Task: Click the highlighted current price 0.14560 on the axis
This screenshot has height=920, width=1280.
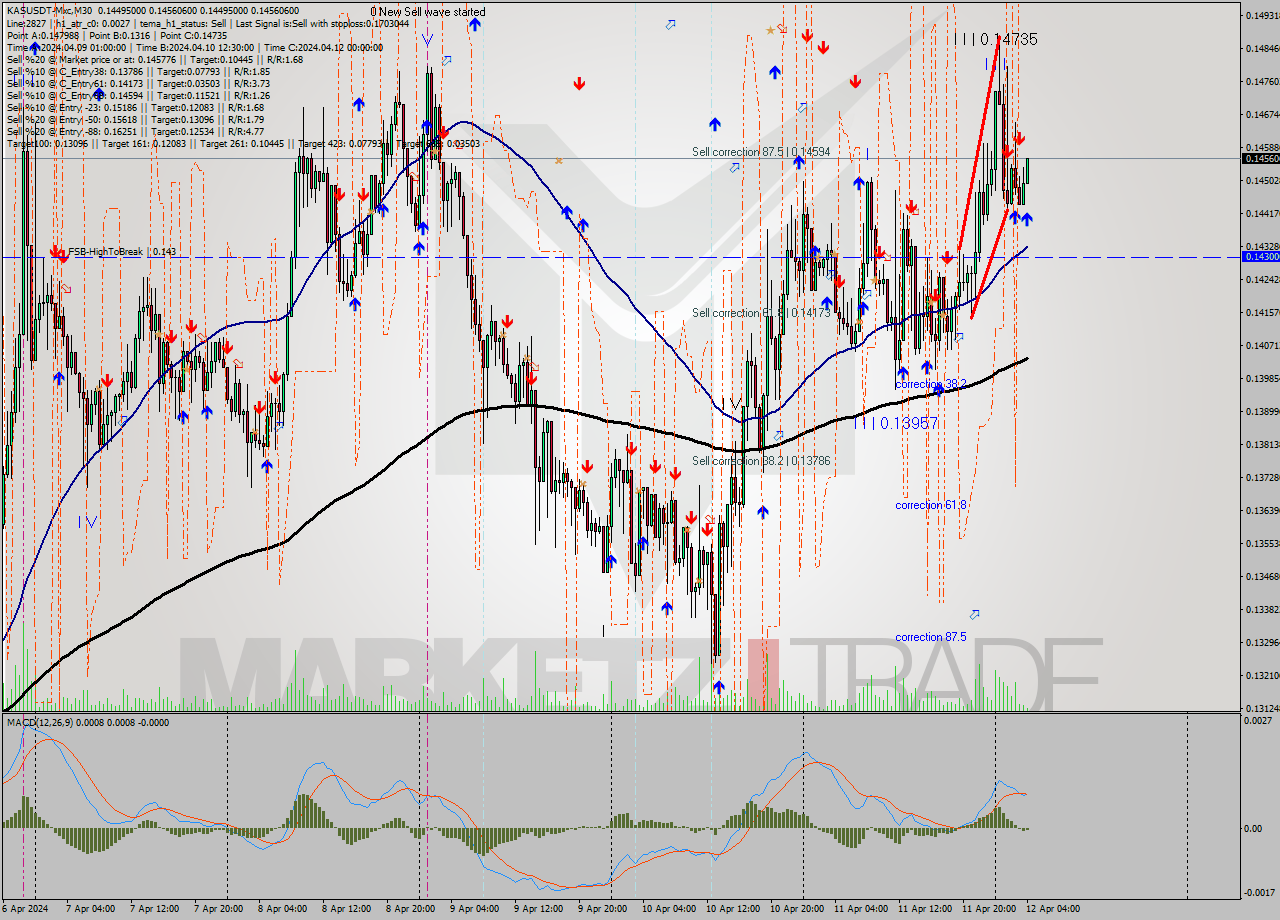Action: [1260, 158]
